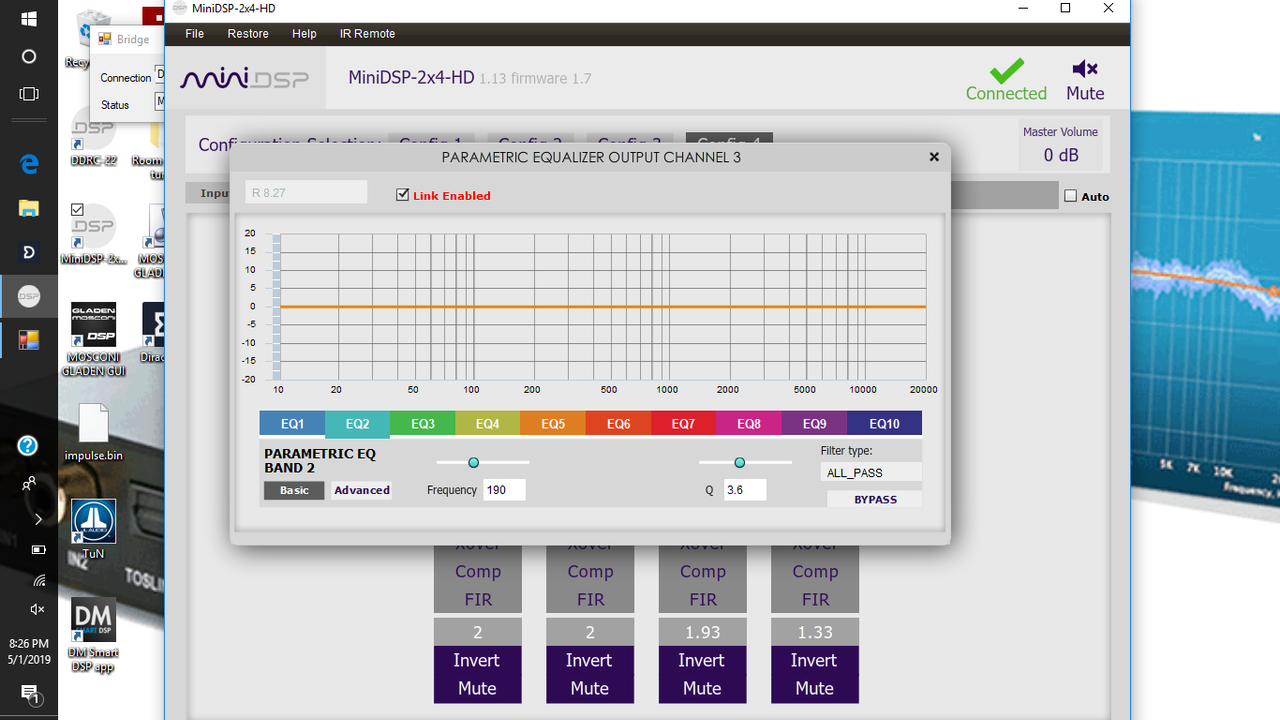
Task: Open the colorful app icon on taskbar
Action: pos(29,340)
